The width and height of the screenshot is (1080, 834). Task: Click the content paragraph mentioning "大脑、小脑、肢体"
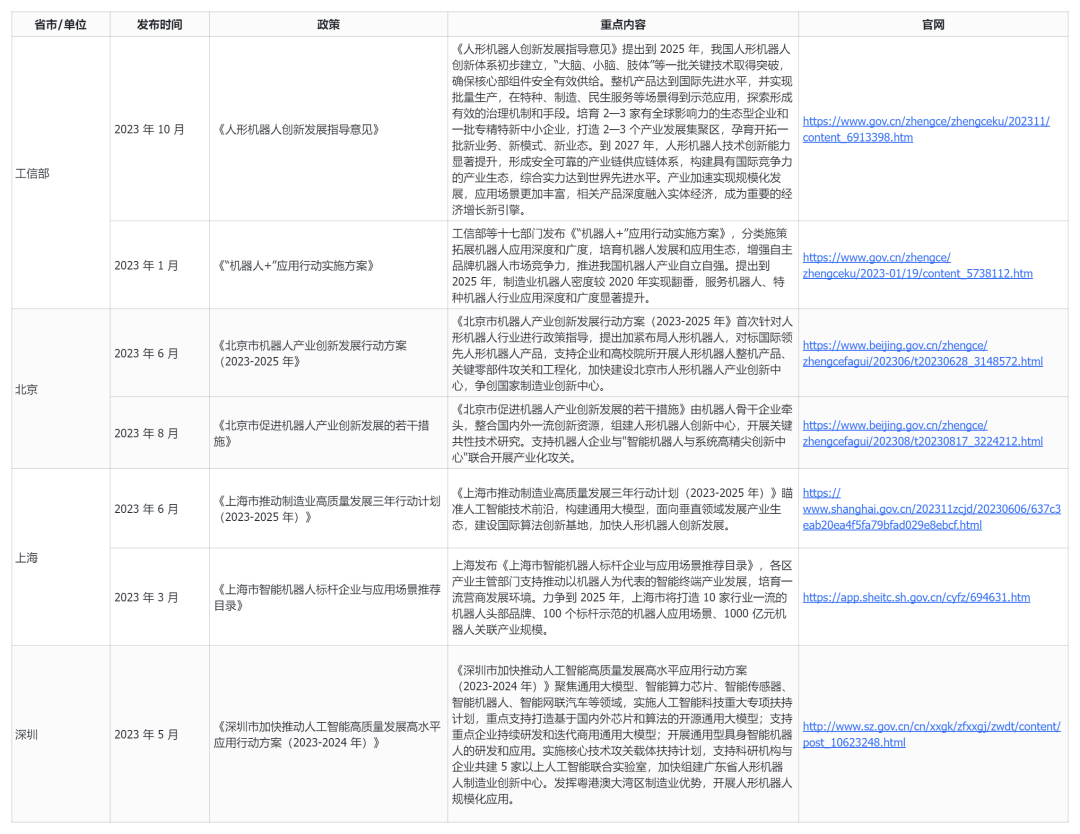click(622, 129)
